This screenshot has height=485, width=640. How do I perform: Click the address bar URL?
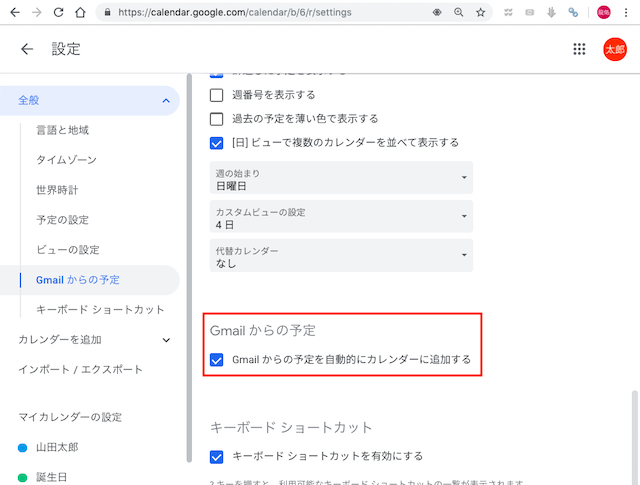[x=235, y=12]
